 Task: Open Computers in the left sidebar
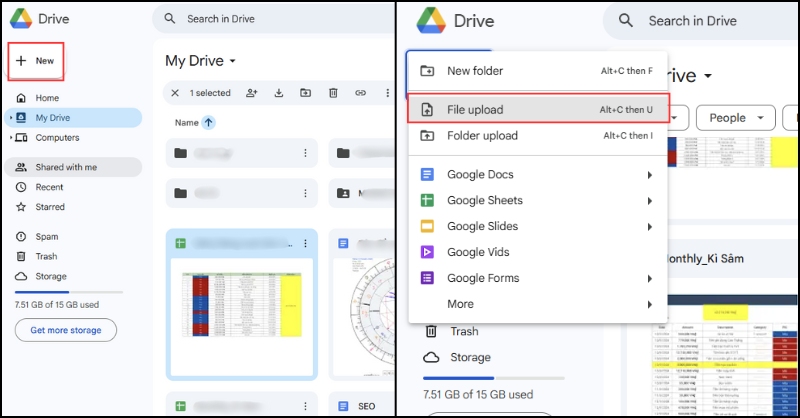click(57, 138)
